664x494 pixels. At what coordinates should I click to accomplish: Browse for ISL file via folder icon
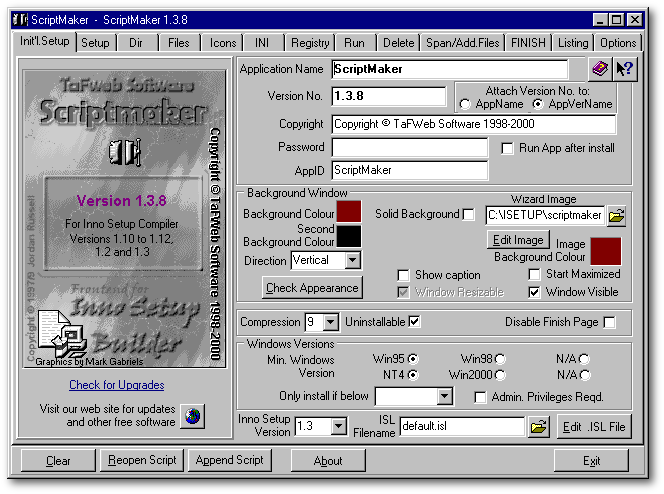point(539,427)
